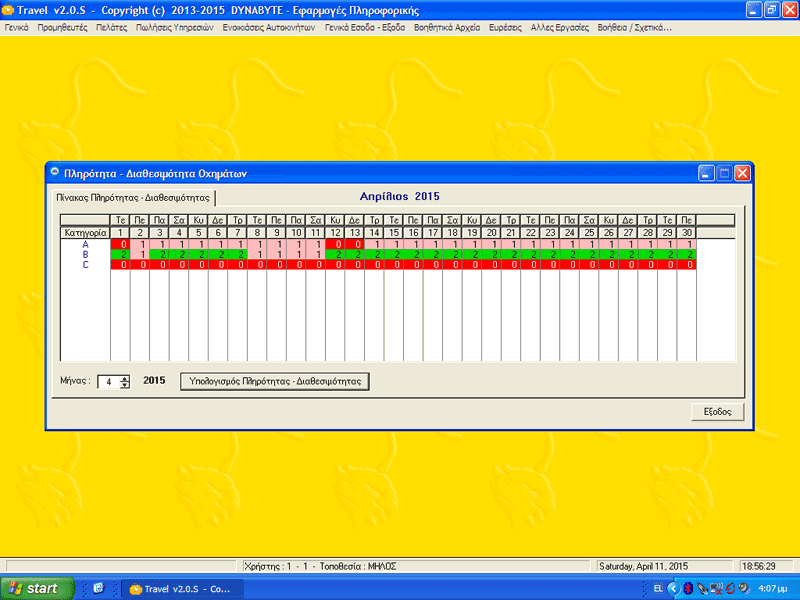The image size is (800, 600).
Task: Click the Bluetooth icon in system tray
Action: click(687, 589)
